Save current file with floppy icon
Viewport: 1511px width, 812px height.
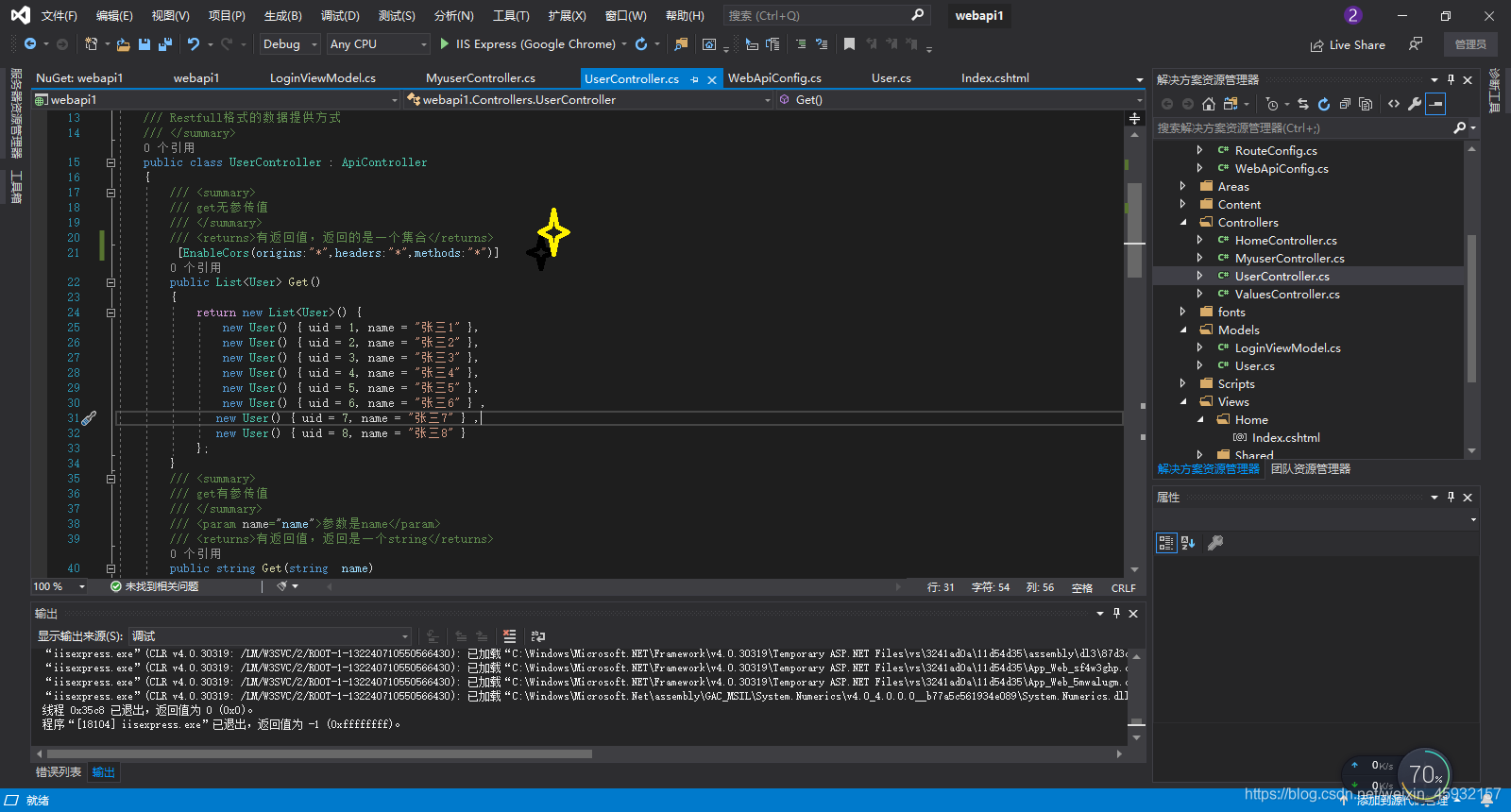pyautogui.click(x=144, y=44)
